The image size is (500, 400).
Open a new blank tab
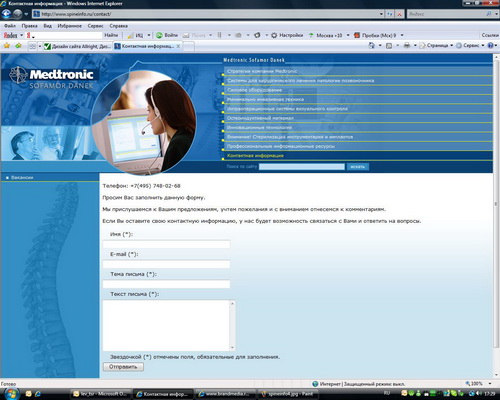click(189, 46)
